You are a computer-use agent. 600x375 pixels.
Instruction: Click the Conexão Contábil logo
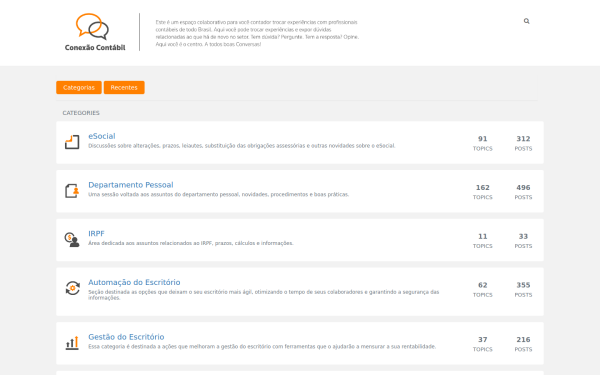[x=95, y=32]
